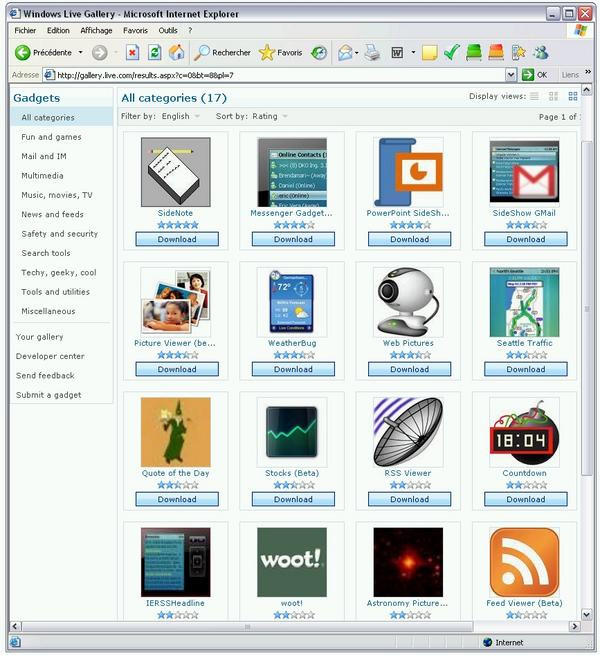Expand the address bar URL dropdown

(x=511, y=75)
